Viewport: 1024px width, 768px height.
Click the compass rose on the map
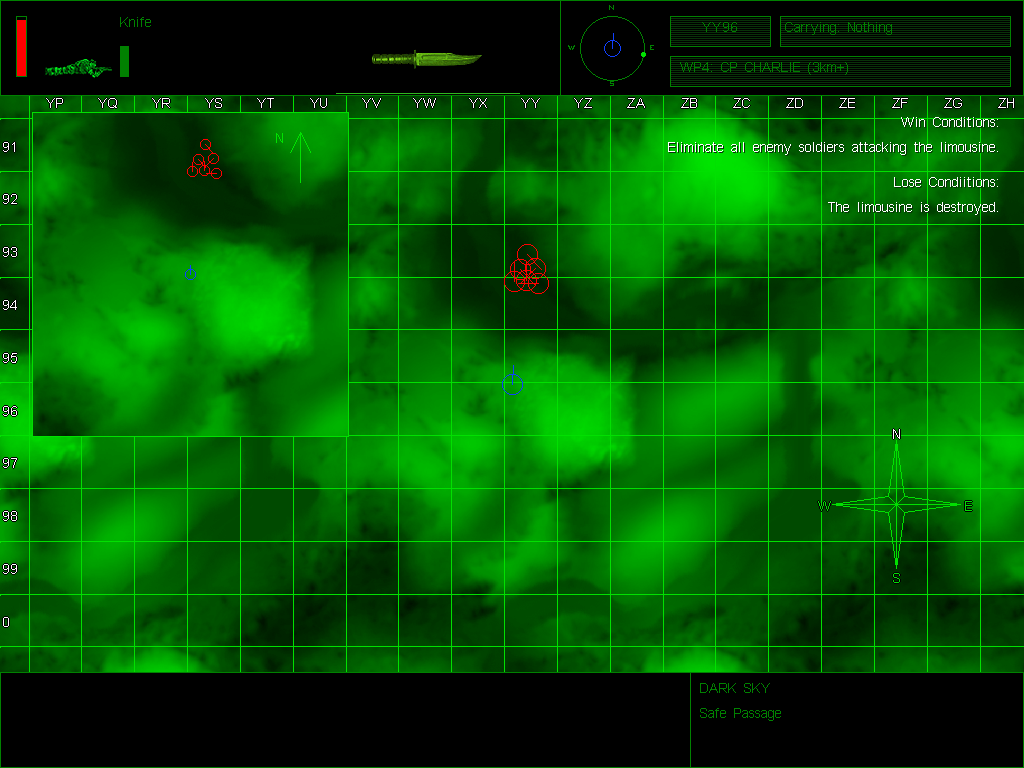[896, 505]
